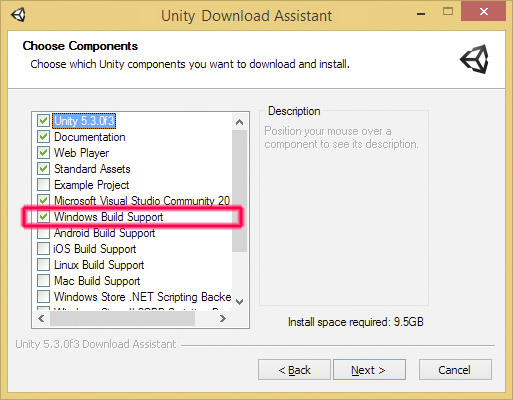Uncheck Microsoft Visual Studio Community

(x=43, y=200)
